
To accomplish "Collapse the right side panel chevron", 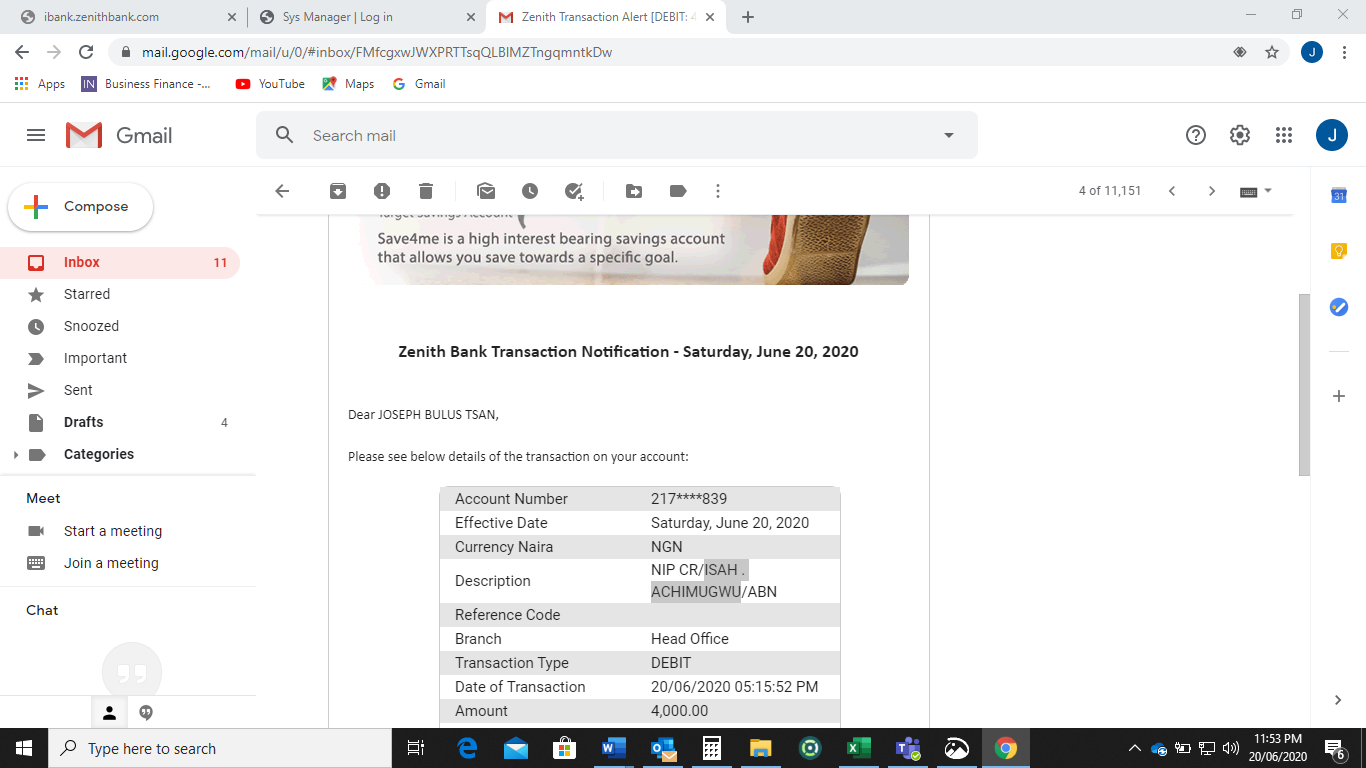I will (x=1339, y=700).
